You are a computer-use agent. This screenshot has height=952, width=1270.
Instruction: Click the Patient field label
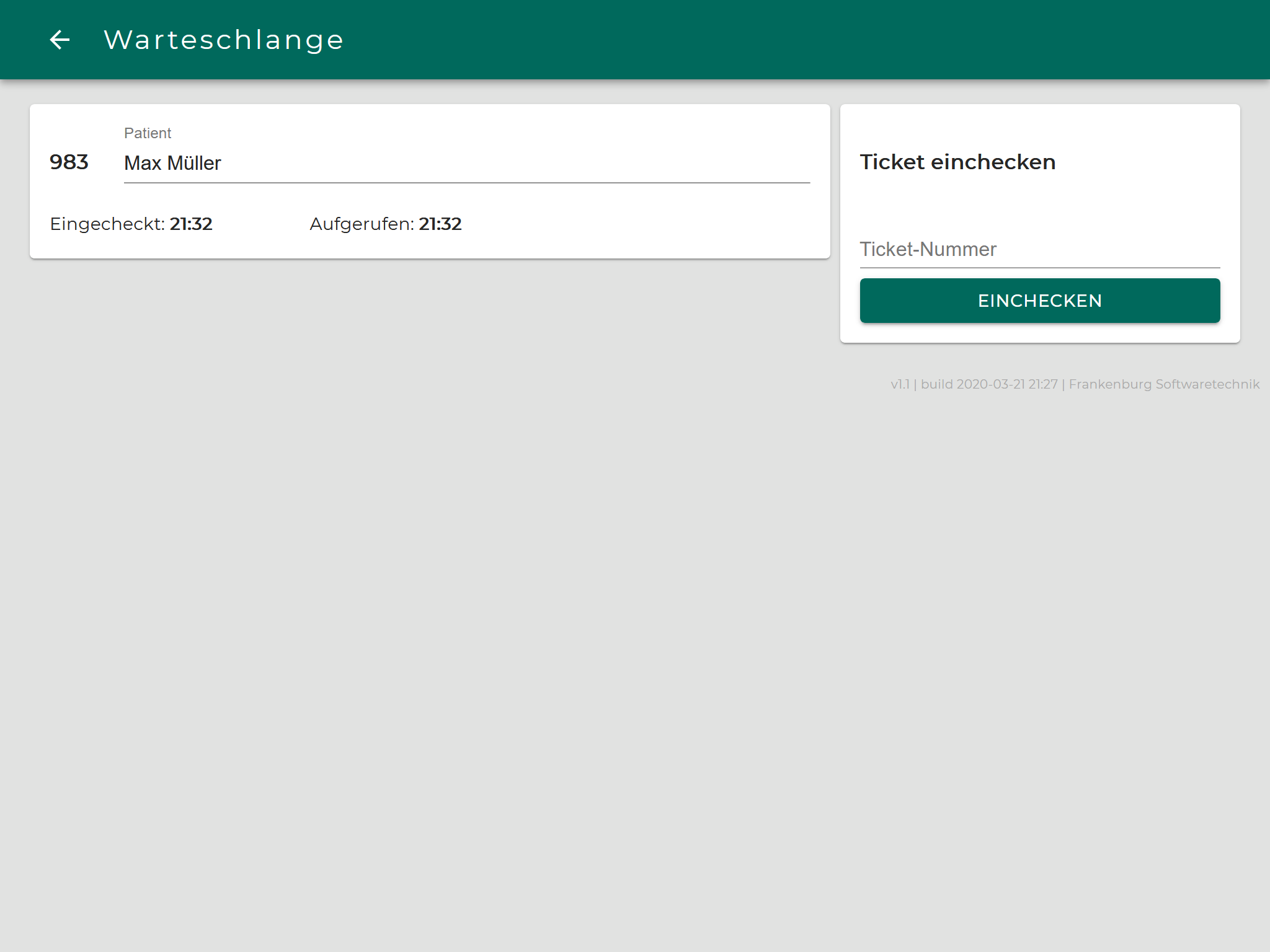point(148,133)
